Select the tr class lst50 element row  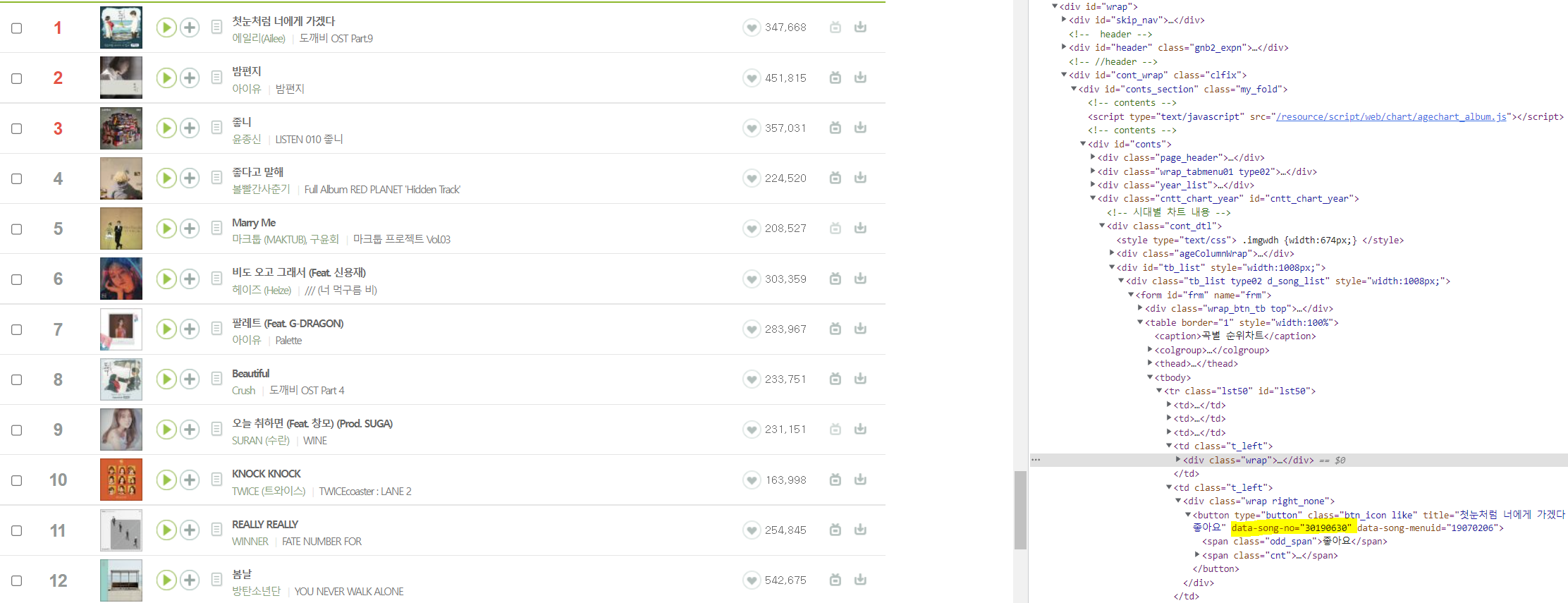(x=1240, y=391)
